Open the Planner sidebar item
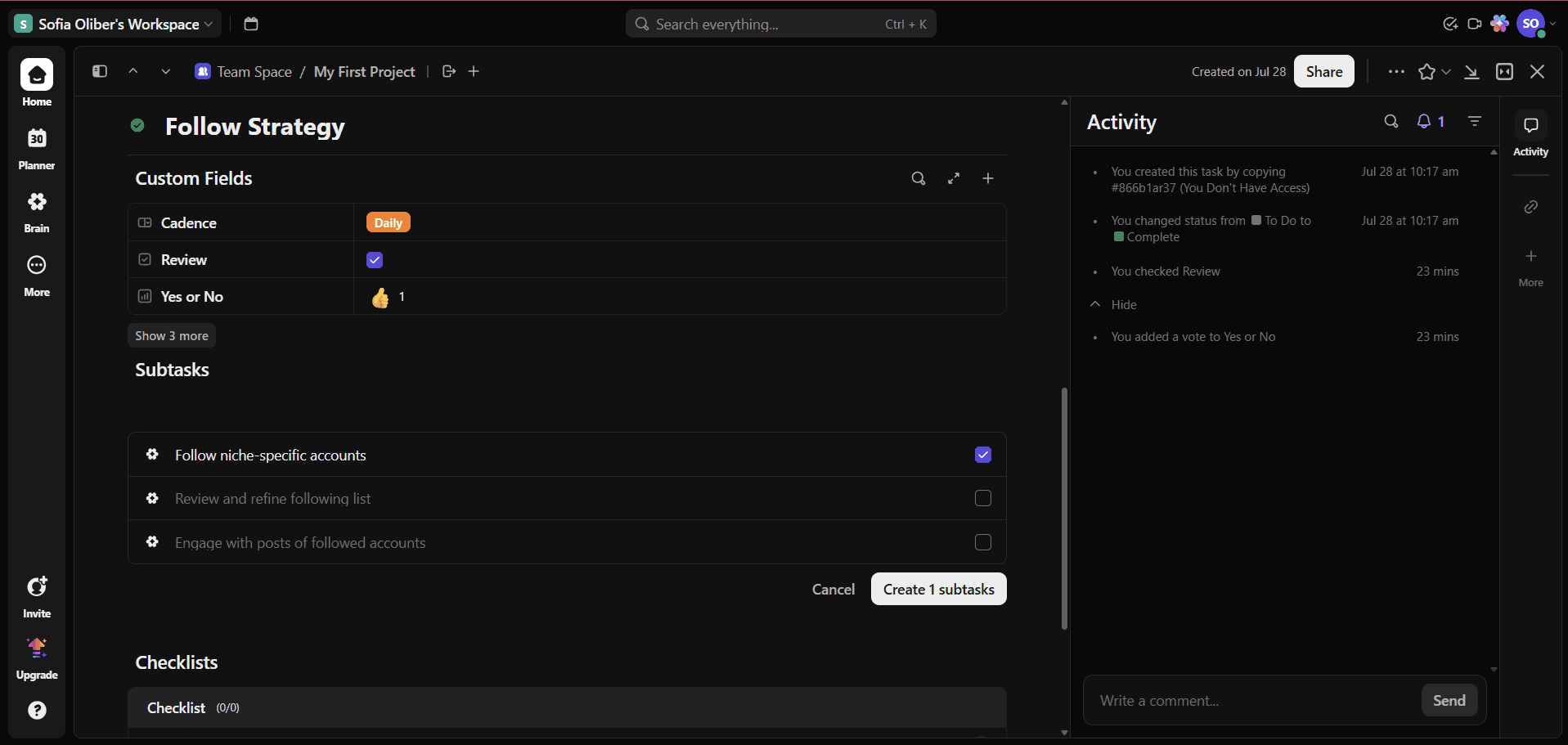The width and height of the screenshot is (1568, 745). tap(37, 148)
